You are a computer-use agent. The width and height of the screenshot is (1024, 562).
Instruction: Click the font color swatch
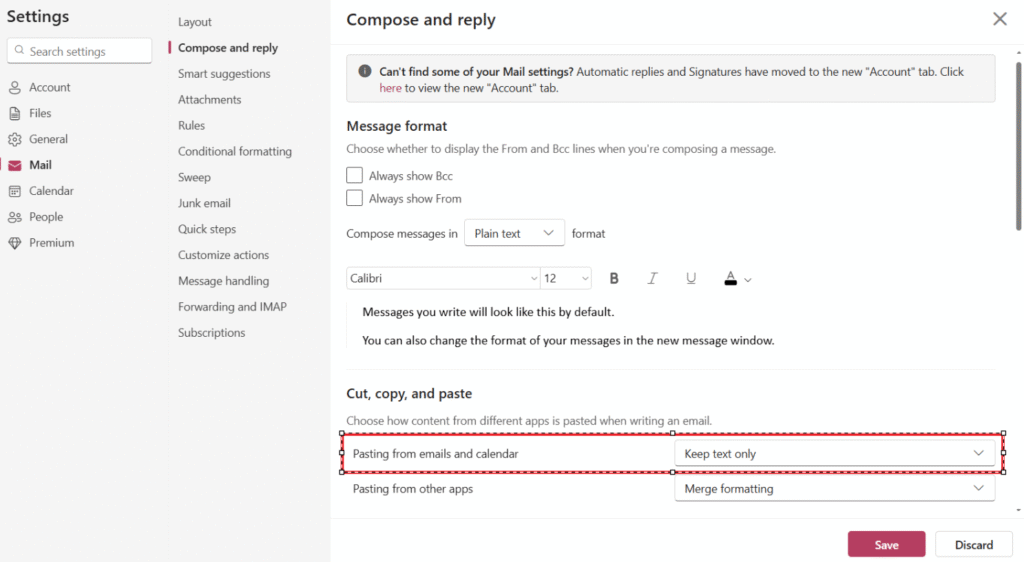pos(731,279)
